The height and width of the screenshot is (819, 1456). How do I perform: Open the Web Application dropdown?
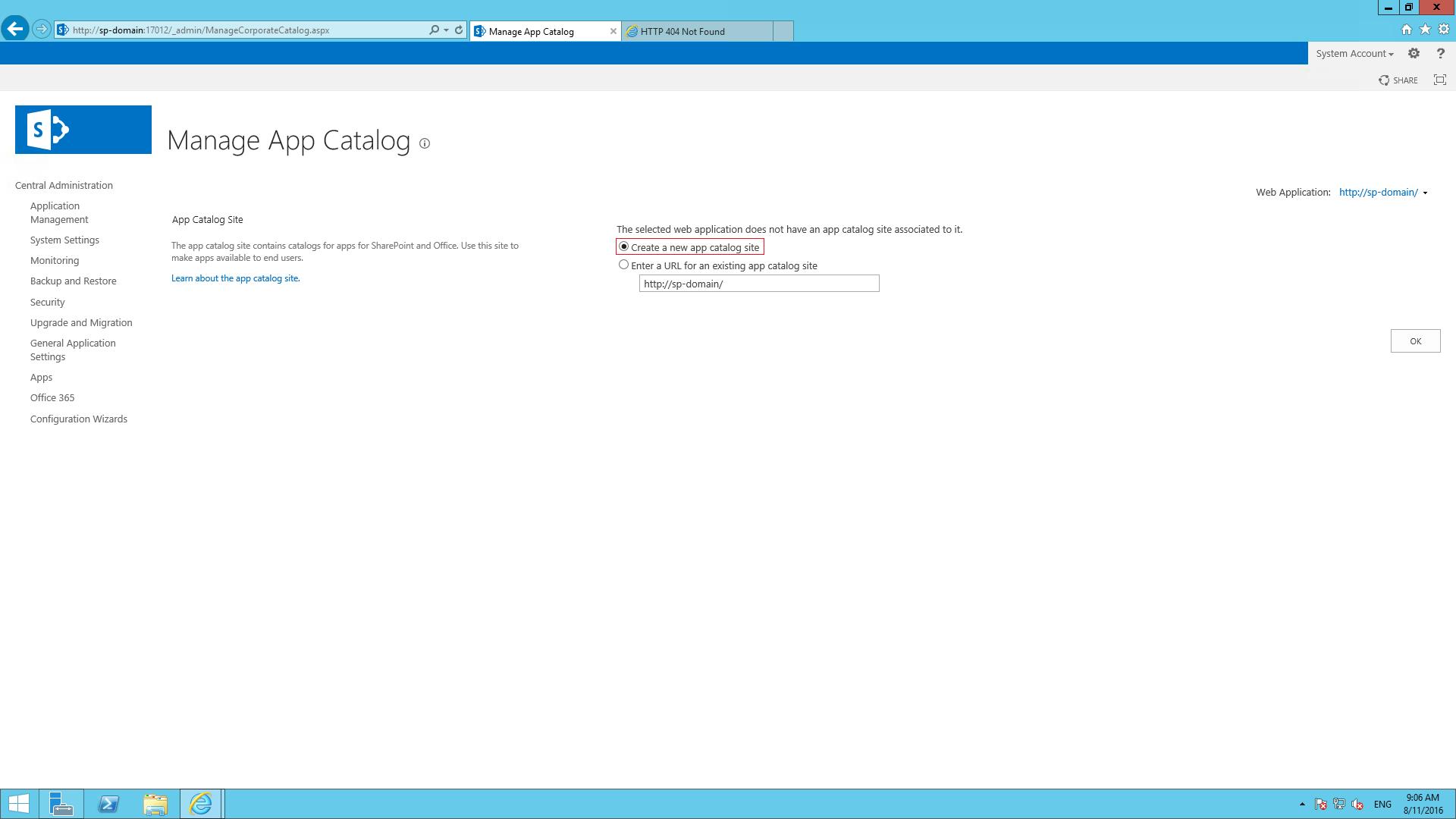point(1384,193)
